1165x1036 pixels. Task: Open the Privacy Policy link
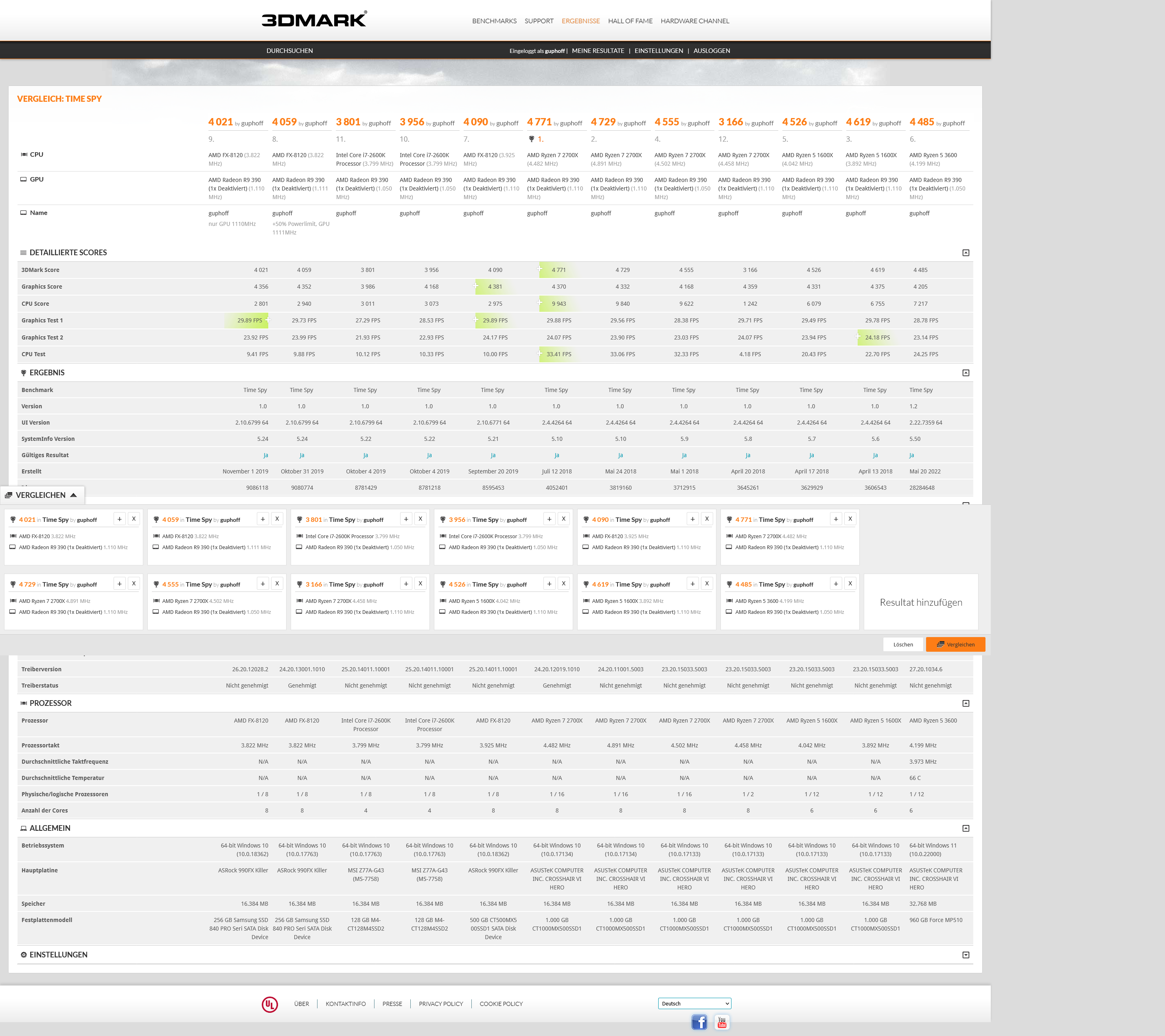coord(441,1004)
